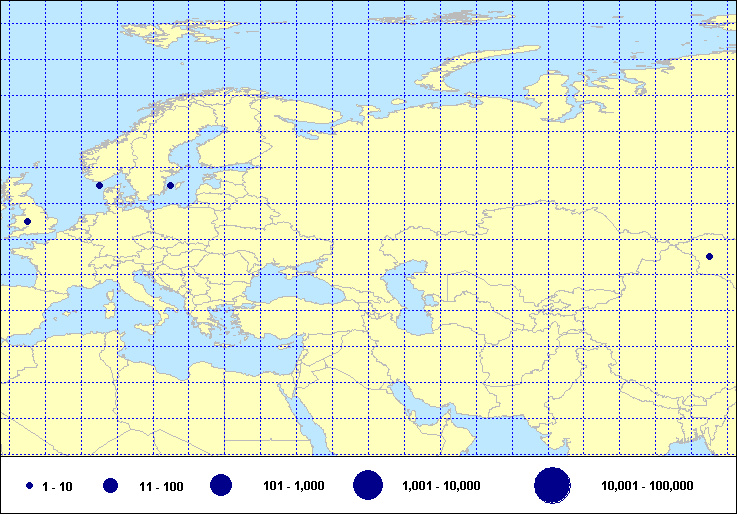Select the legend circle for 1,001 - 10,000

(368, 486)
